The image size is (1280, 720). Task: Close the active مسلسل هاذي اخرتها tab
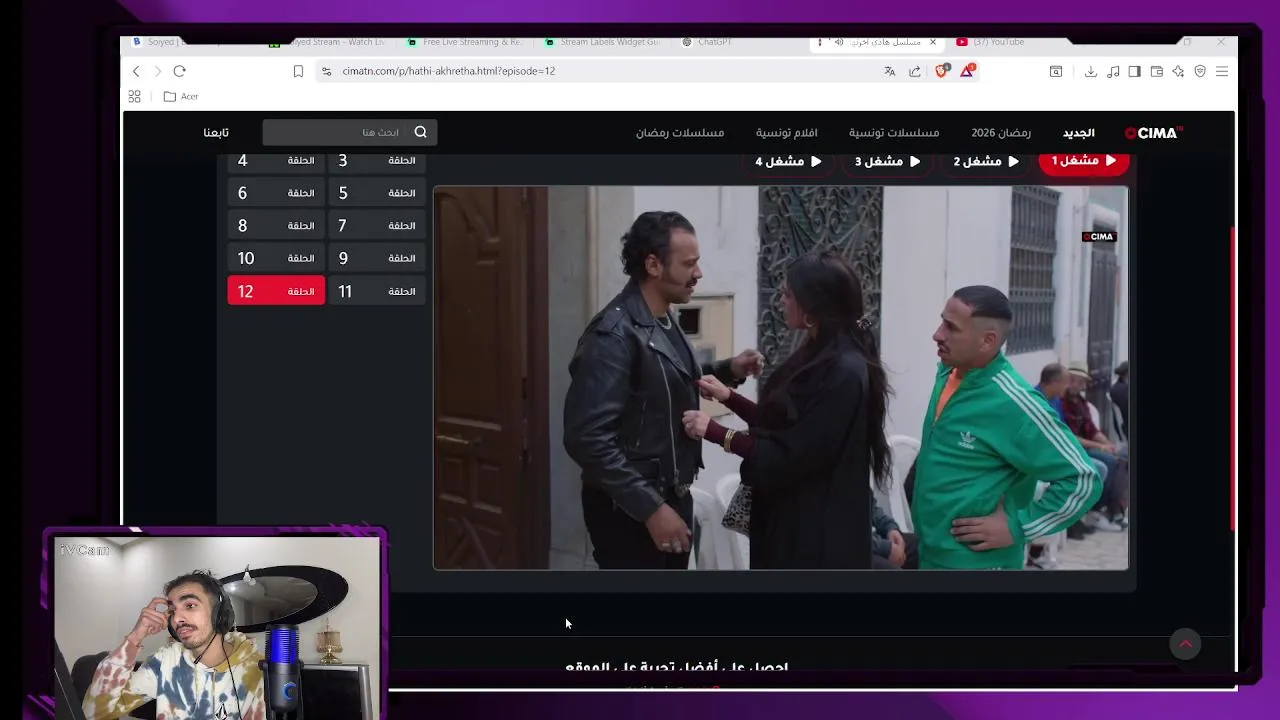click(x=933, y=42)
